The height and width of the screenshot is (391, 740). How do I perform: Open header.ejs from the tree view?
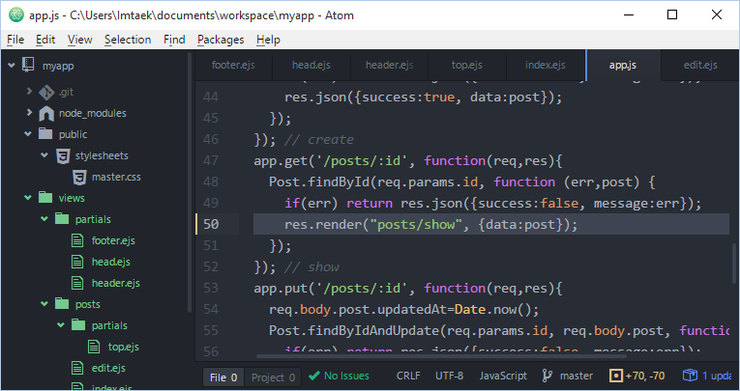click(x=116, y=283)
